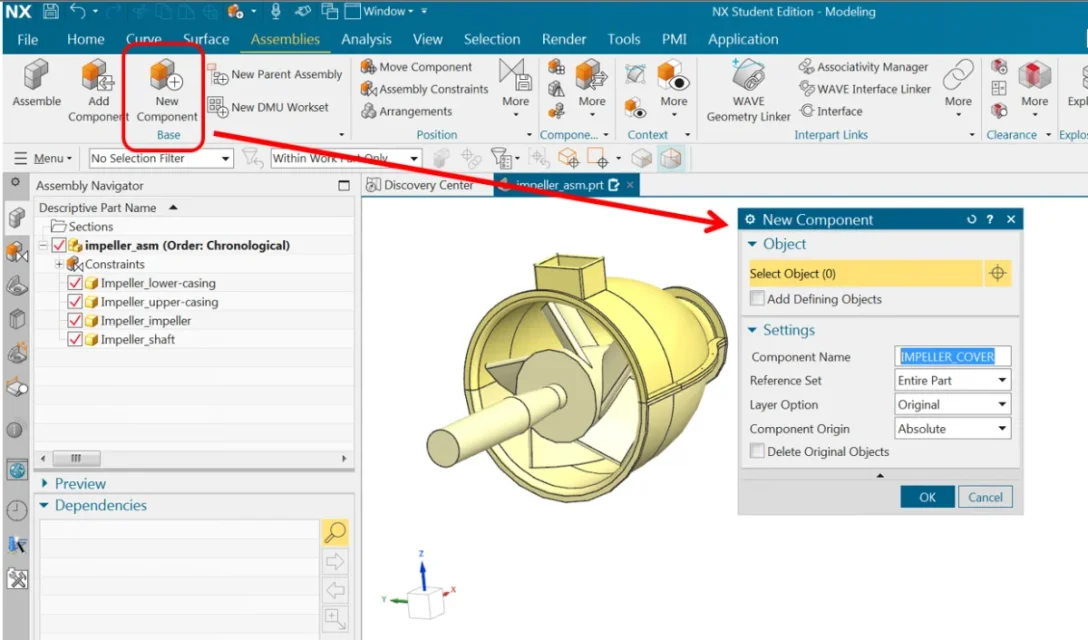Viewport: 1088px width, 640px height.
Task: Switch to the Analysis ribbon tab
Action: tap(366, 40)
